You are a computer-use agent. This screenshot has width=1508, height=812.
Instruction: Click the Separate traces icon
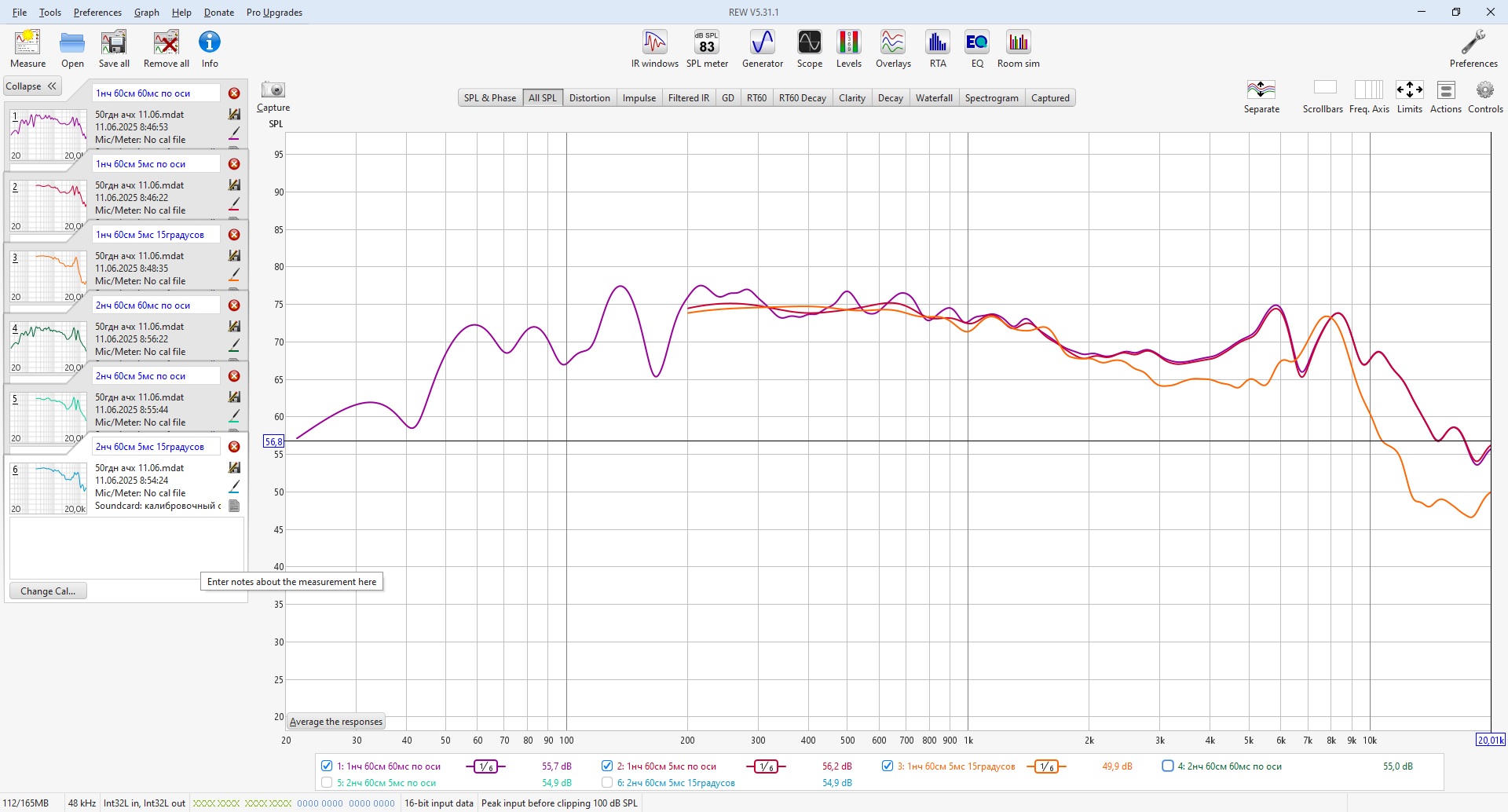pos(1261,97)
